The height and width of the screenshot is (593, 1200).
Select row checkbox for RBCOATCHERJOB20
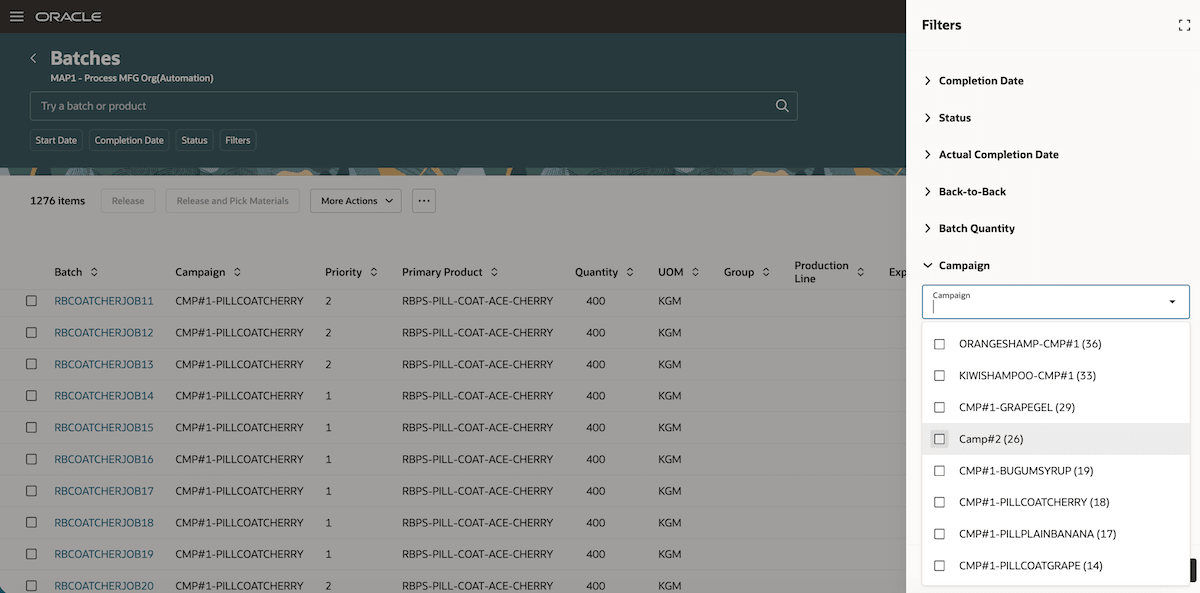tap(31, 586)
